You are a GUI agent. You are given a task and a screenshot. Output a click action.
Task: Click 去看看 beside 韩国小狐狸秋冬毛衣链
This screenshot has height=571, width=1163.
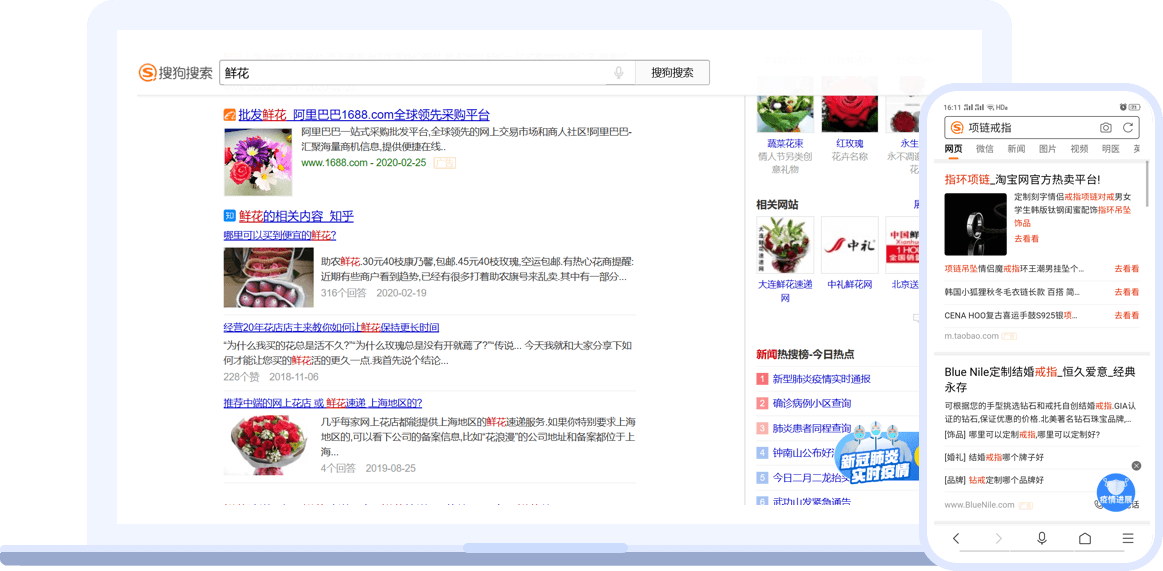pos(1127,292)
